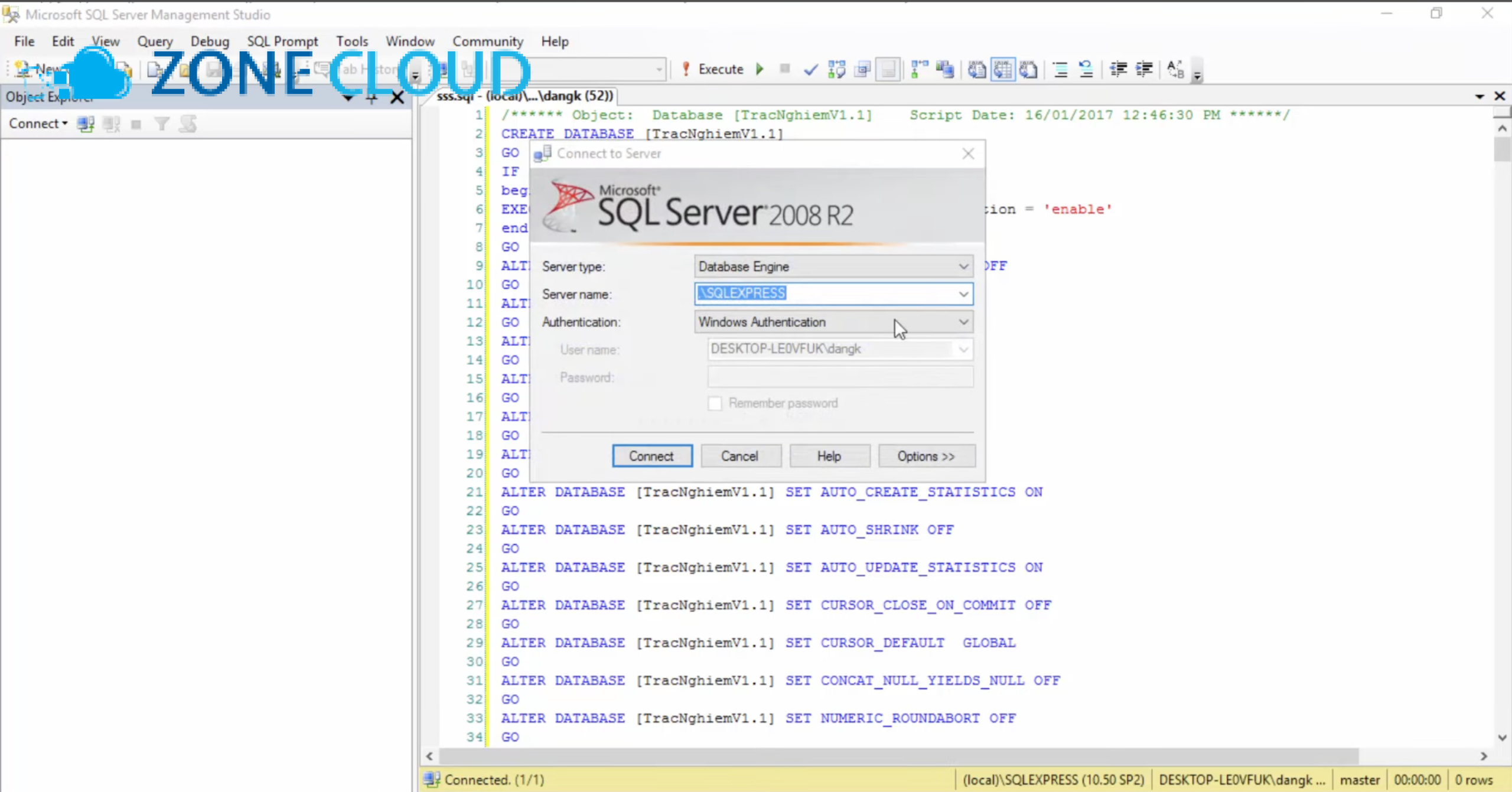The width and height of the screenshot is (1512, 792).
Task: Click "master" in the status bar
Action: coord(1360,780)
